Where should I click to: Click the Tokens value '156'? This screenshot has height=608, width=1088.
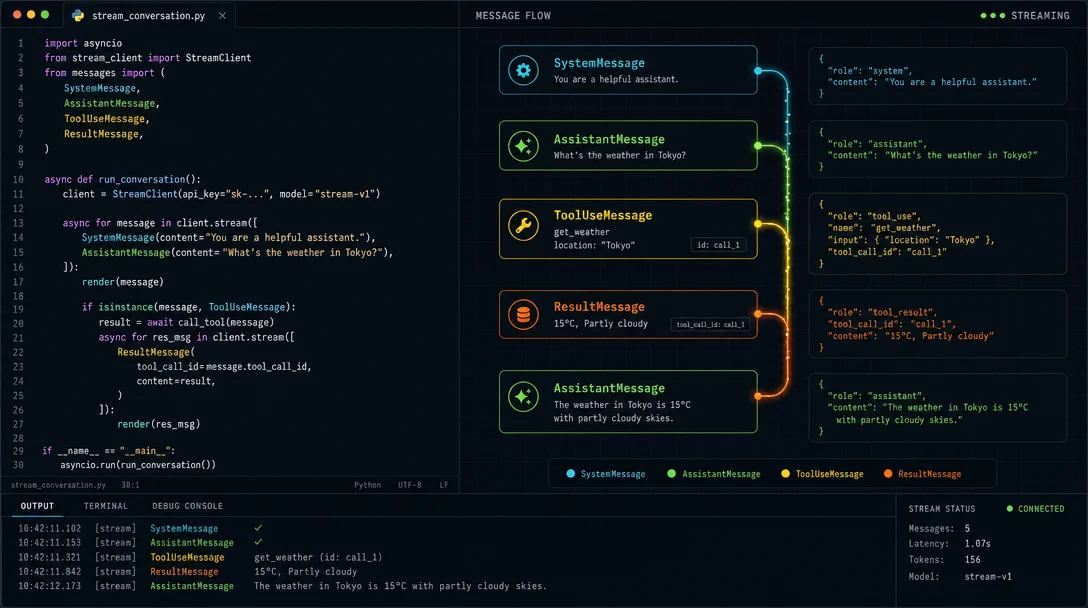pos(972,559)
